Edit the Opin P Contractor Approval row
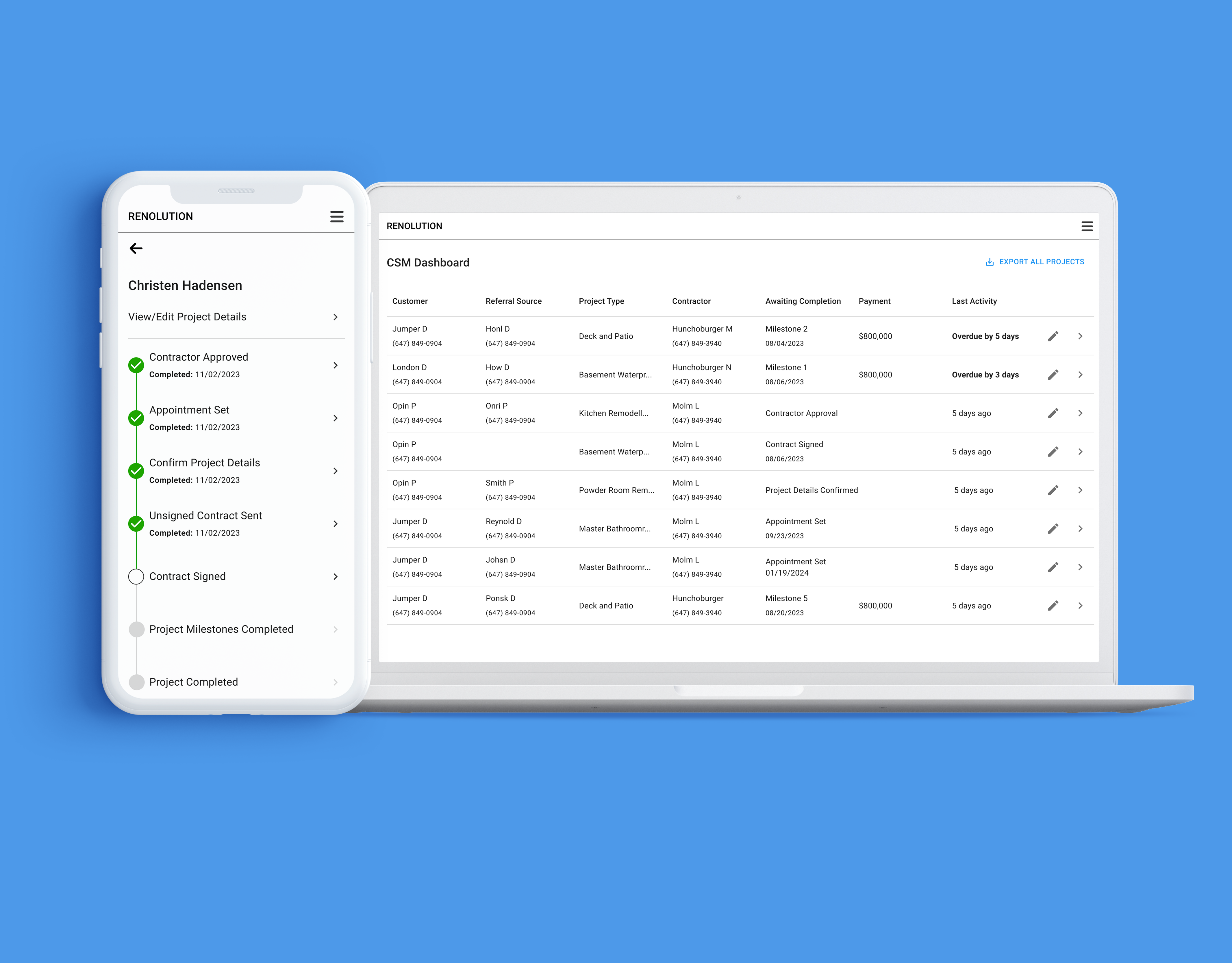The width and height of the screenshot is (1232, 963). [1053, 413]
